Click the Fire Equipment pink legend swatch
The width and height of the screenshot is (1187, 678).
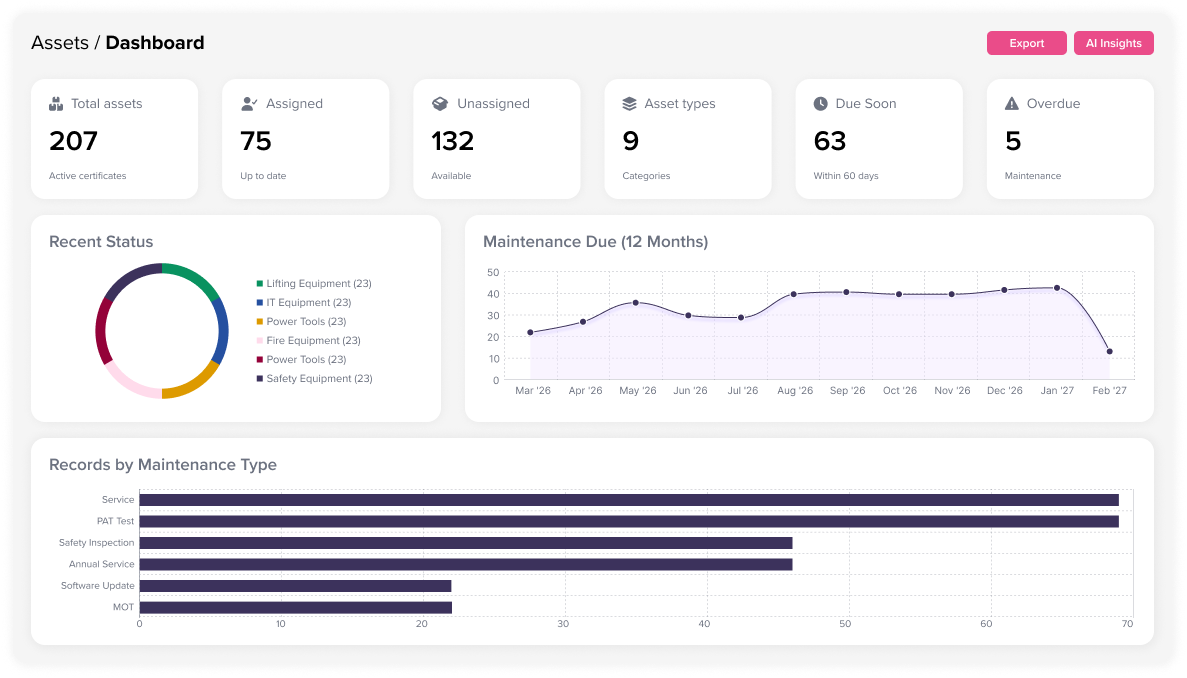(x=260, y=341)
